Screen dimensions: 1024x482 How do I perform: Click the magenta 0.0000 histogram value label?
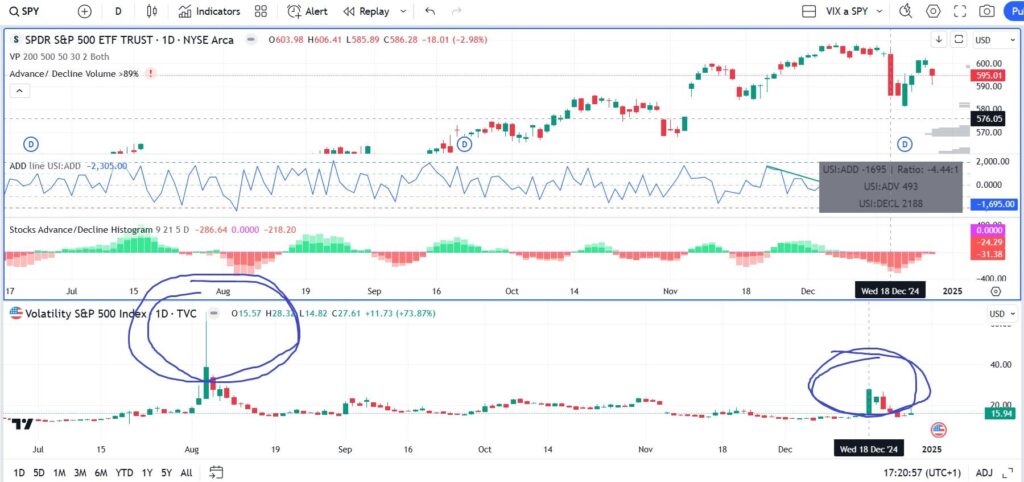pos(986,230)
